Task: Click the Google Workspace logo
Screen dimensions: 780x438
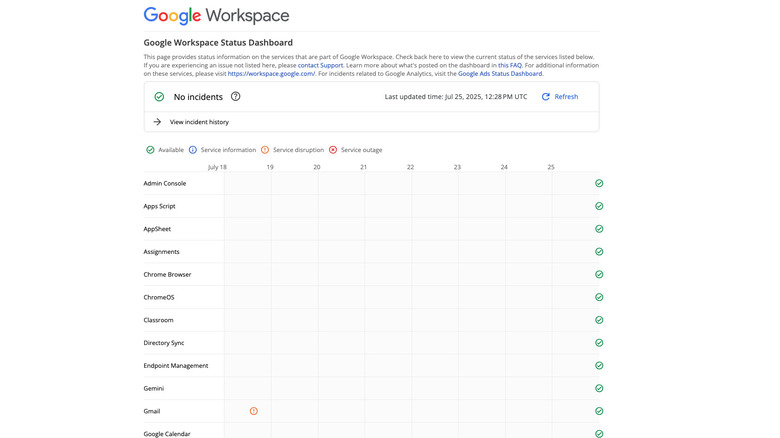Action: pyautogui.click(x=216, y=16)
